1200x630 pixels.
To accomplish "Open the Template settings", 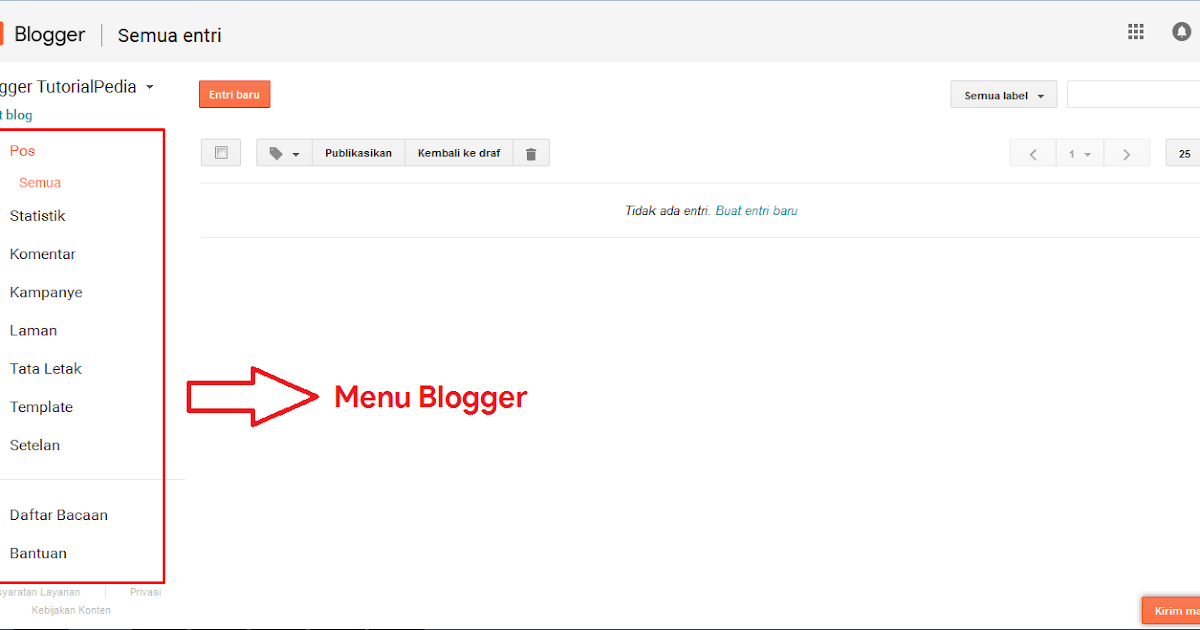I will point(41,407).
